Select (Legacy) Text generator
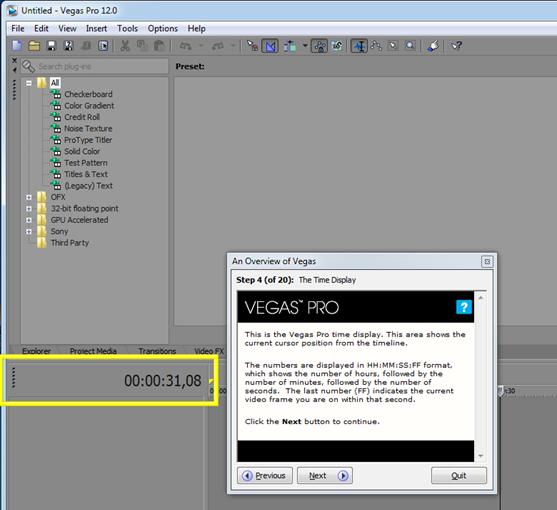Viewport: 557px width, 510px height. (88, 185)
